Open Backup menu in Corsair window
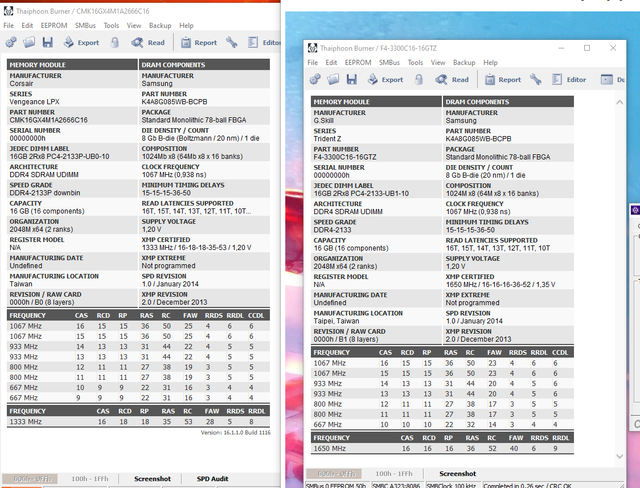 tap(160, 25)
